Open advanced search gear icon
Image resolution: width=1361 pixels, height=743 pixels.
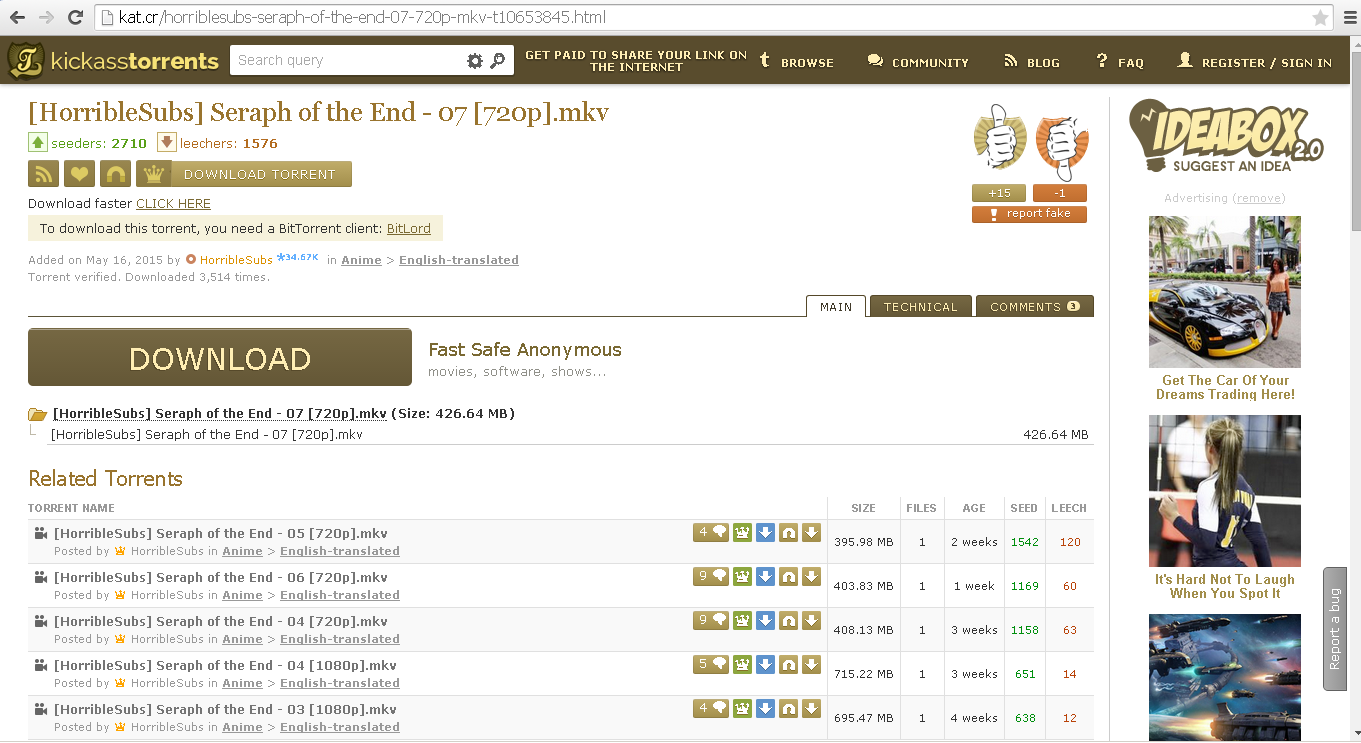(474, 60)
